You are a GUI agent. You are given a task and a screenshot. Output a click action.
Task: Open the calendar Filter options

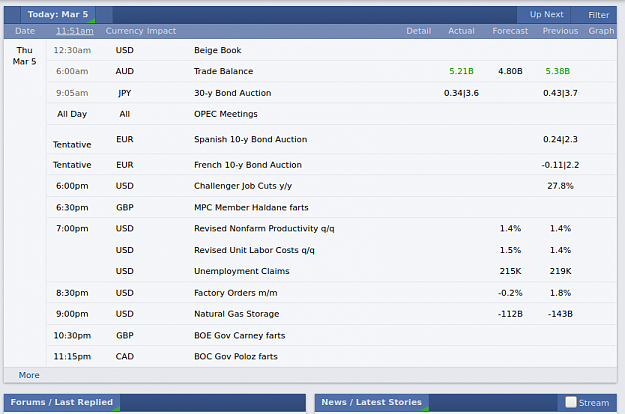(598, 15)
